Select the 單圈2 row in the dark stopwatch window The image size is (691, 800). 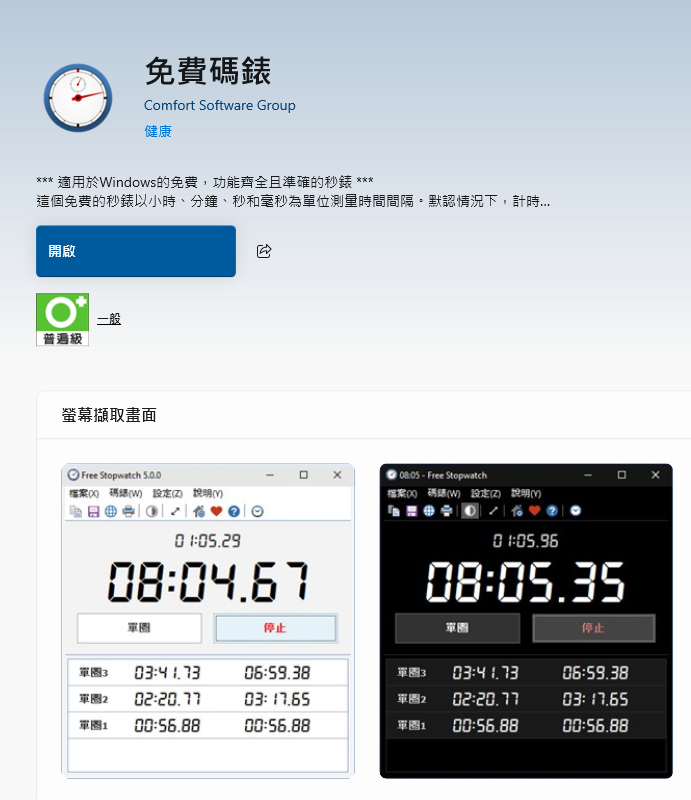tap(526, 699)
